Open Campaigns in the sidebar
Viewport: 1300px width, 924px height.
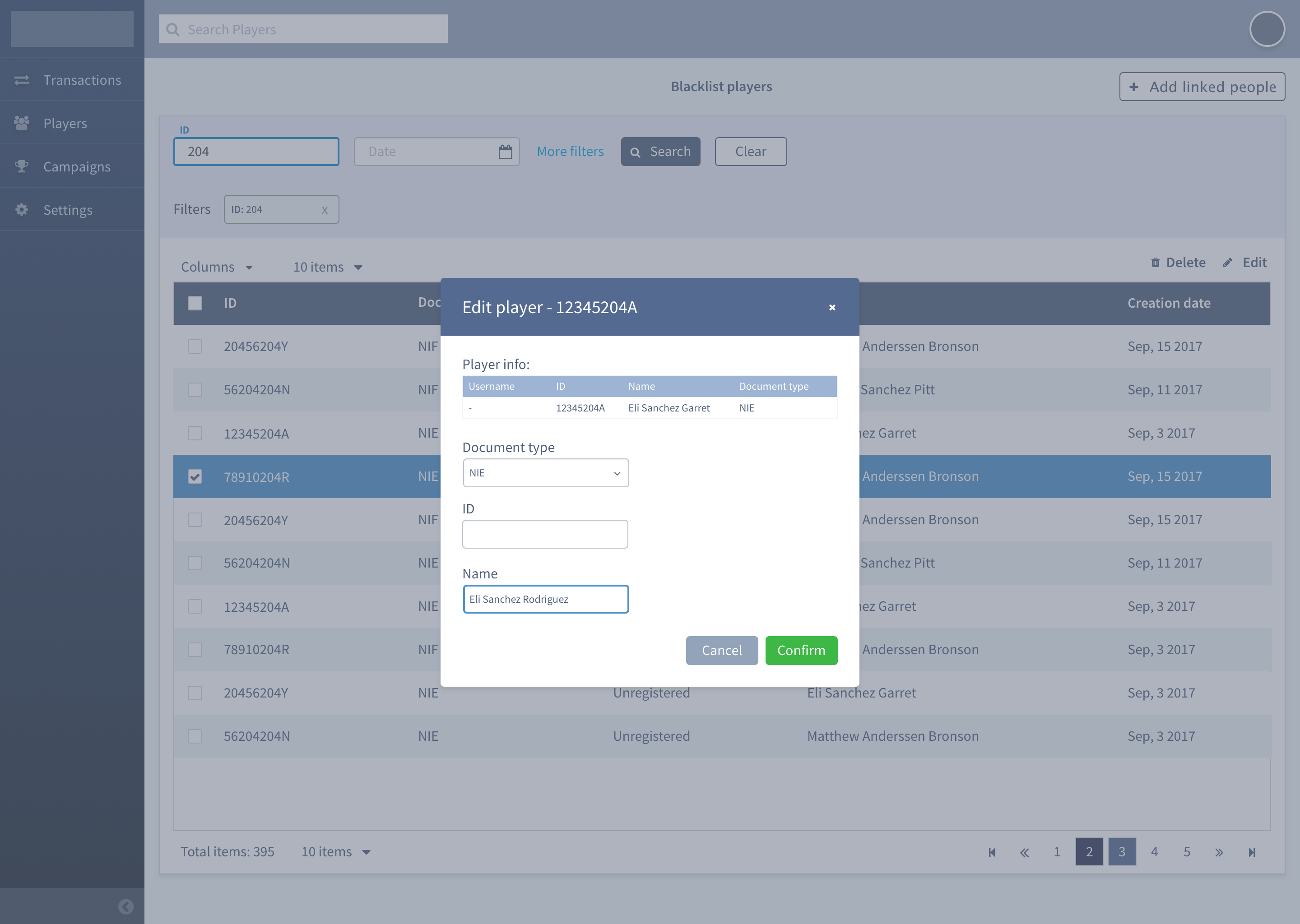77,166
